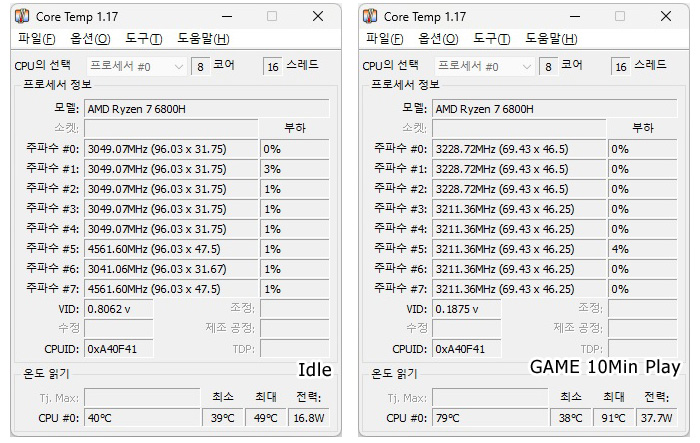Screen dimensions: 700x443
Task: Select core #5 frequency 4561.60MHz in Idle window
Action: click(171, 249)
